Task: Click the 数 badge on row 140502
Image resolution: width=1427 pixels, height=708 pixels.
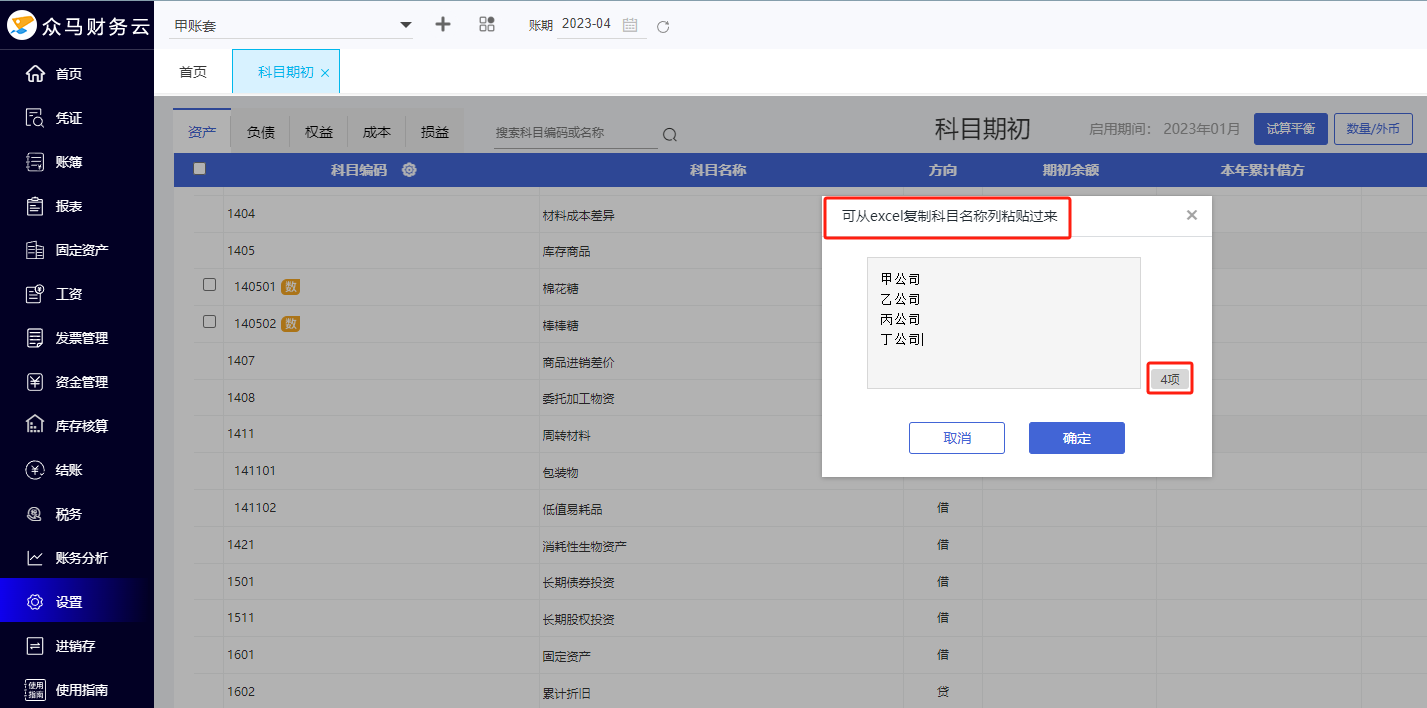Action: pyautogui.click(x=291, y=324)
